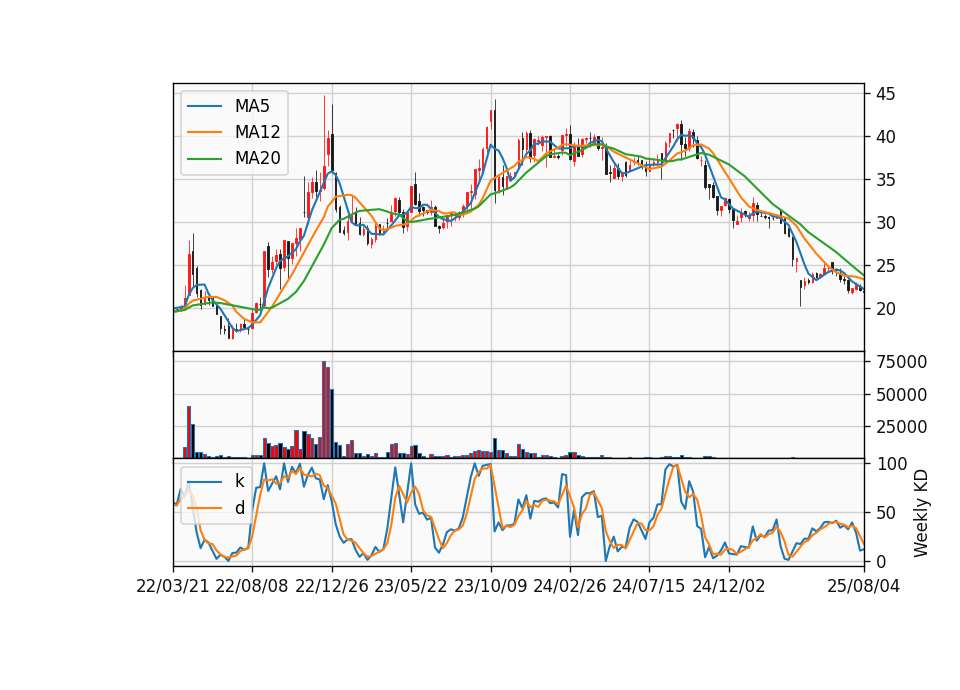
Task: Click the KD axis value 50
Action: (885, 513)
